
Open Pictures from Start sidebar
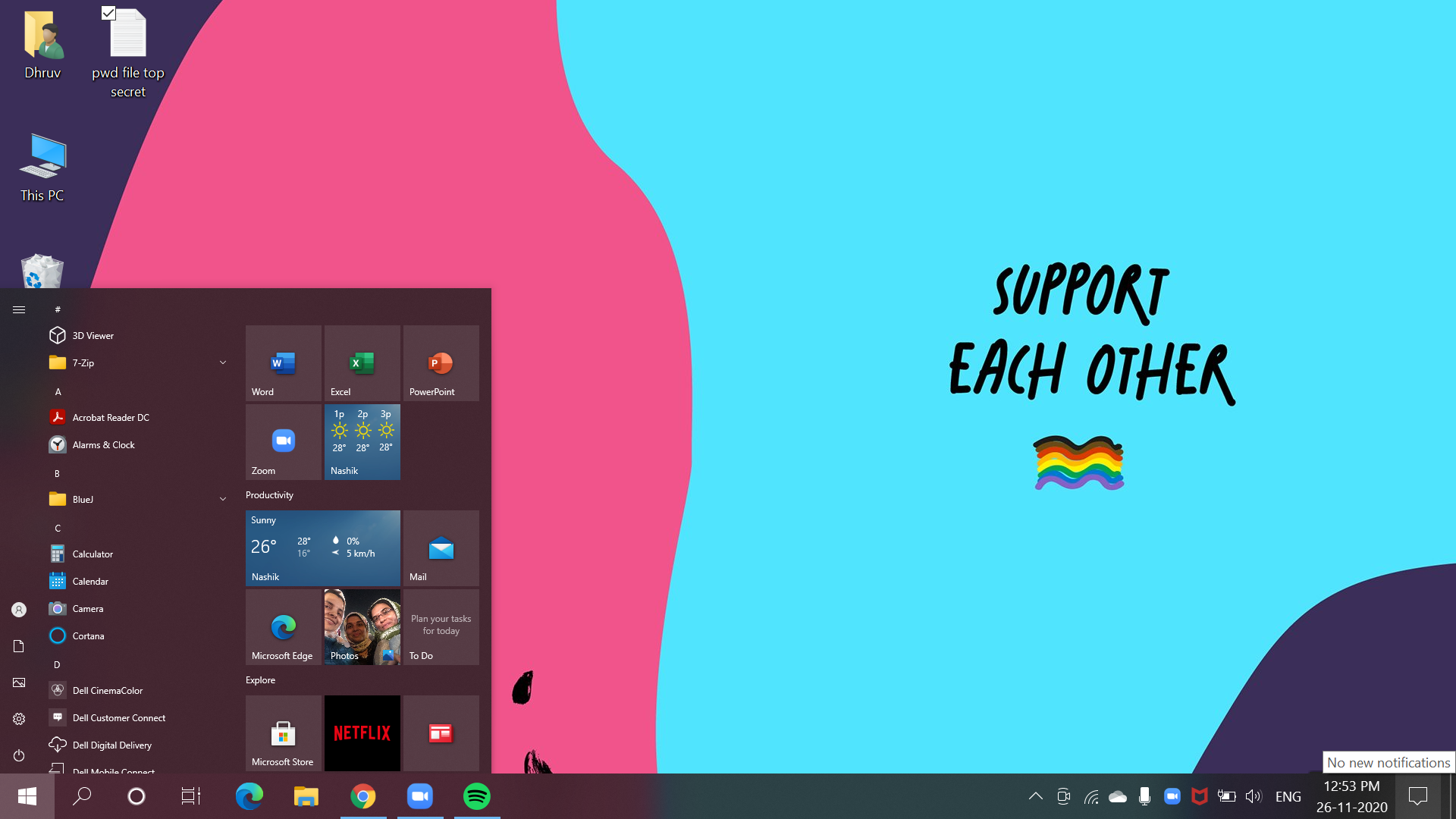19,682
